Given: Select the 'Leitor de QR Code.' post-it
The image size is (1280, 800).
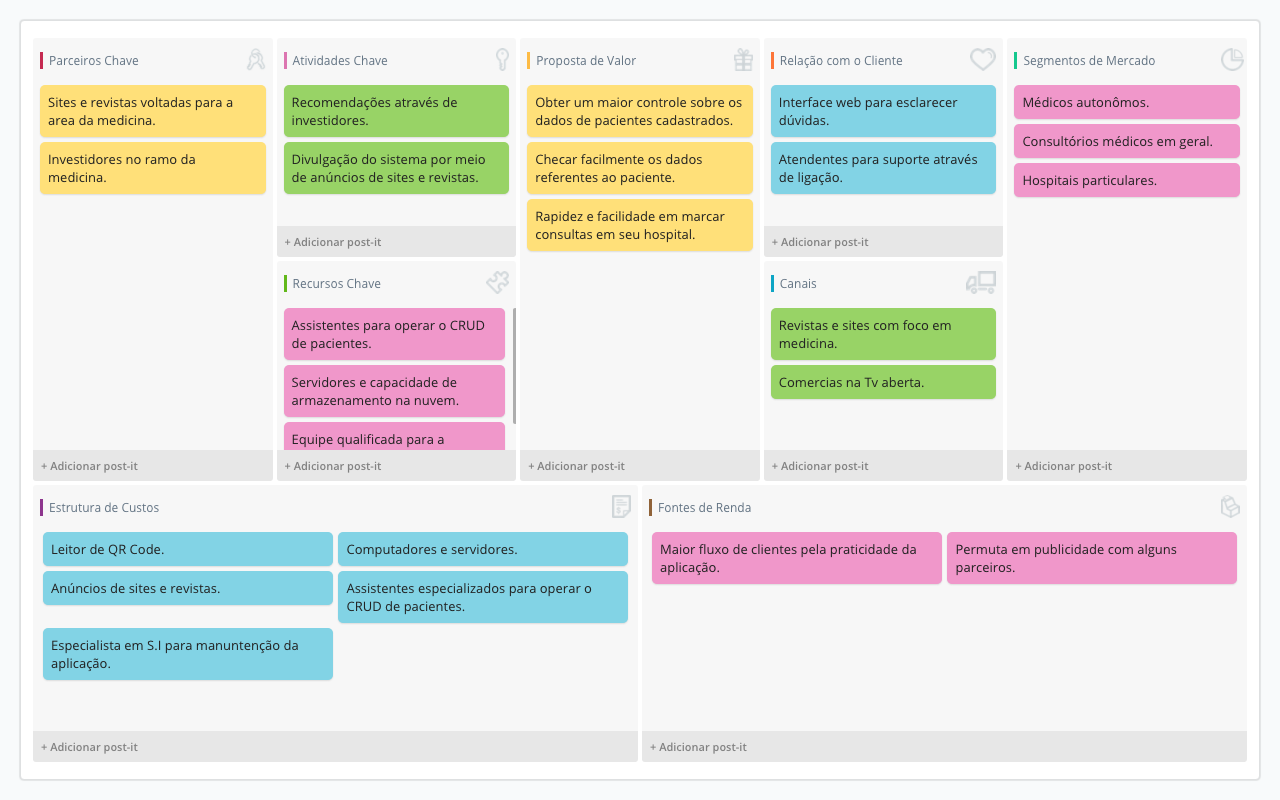Looking at the screenshot, I should tap(187, 549).
